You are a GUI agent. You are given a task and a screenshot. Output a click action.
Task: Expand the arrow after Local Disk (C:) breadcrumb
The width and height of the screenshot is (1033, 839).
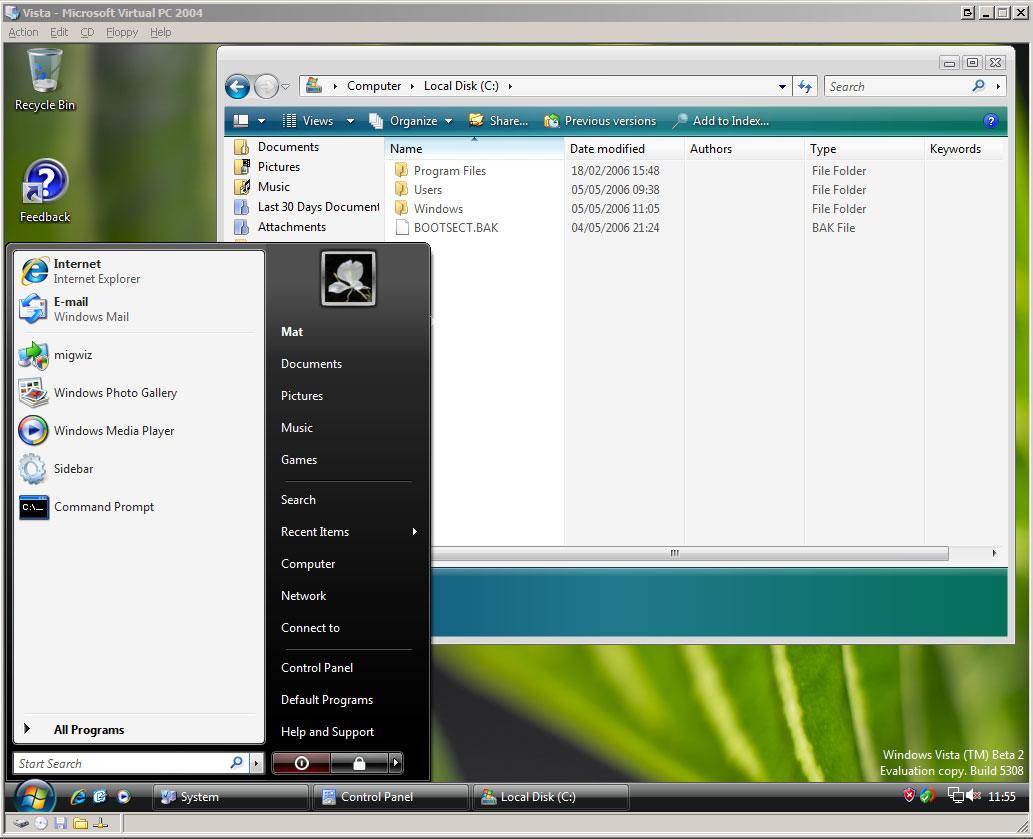tap(510, 86)
